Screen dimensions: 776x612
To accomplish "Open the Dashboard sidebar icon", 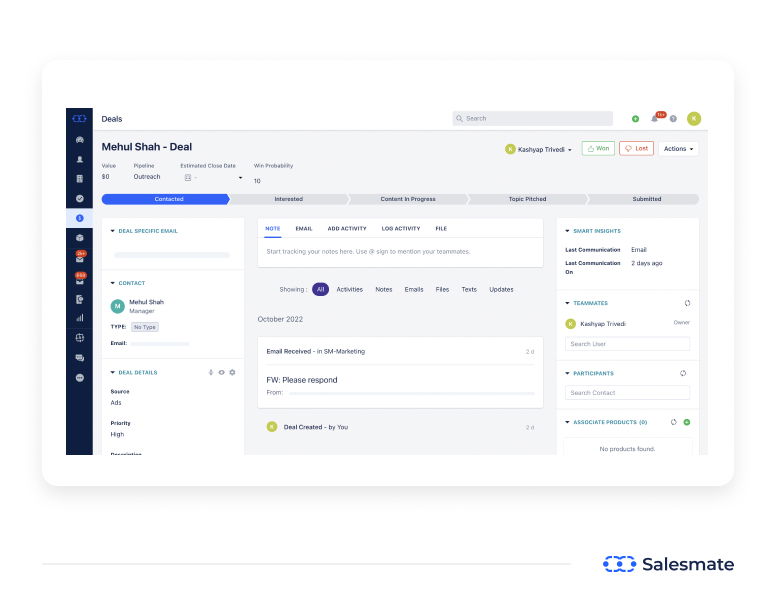I will tap(80, 140).
